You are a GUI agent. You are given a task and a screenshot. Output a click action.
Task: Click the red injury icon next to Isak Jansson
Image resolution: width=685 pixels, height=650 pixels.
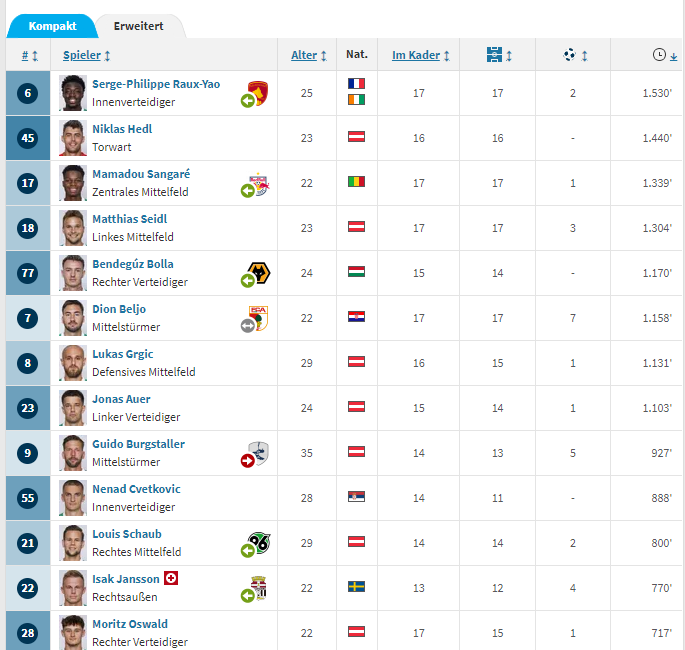tap(171, 578)
